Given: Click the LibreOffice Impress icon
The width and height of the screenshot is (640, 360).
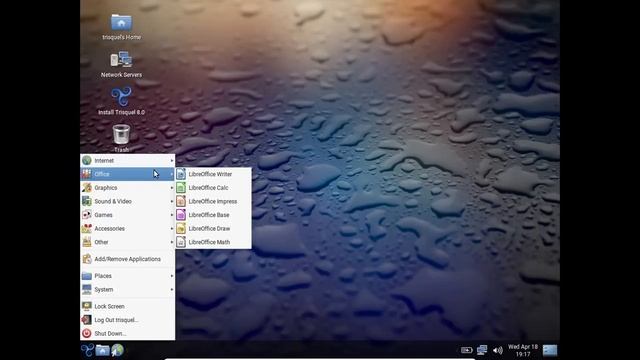Looking at the screenshot, I should (181, 201).
